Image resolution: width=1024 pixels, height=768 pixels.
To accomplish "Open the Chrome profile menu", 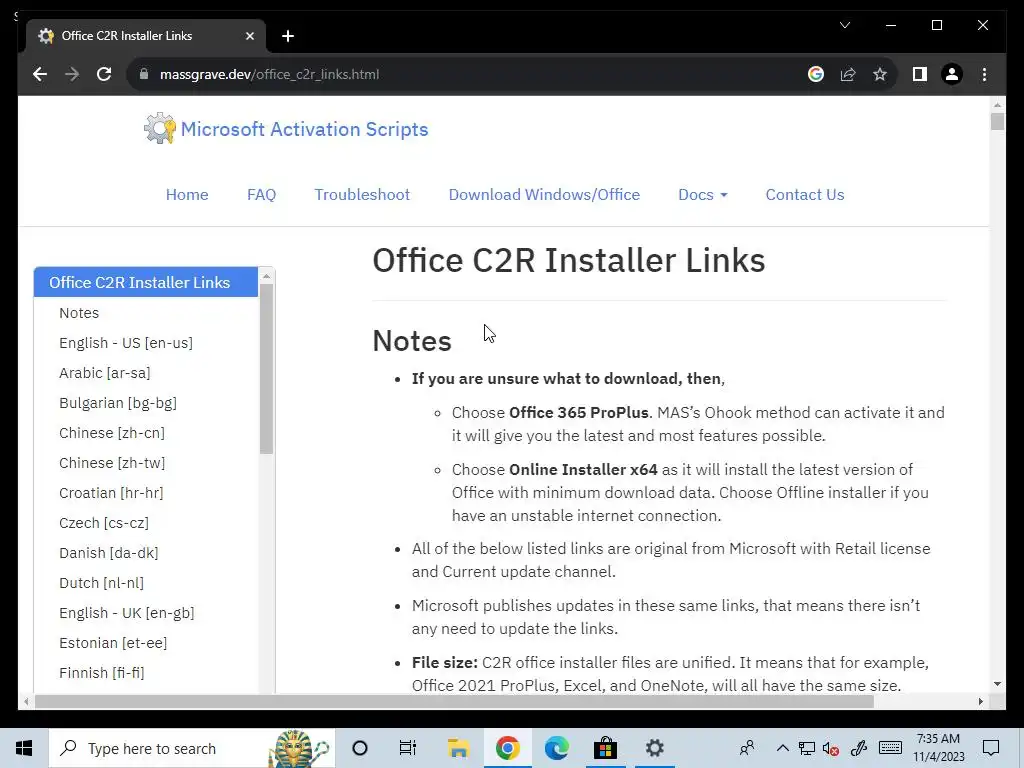I will pyautogui.click(x=952, y=74).
